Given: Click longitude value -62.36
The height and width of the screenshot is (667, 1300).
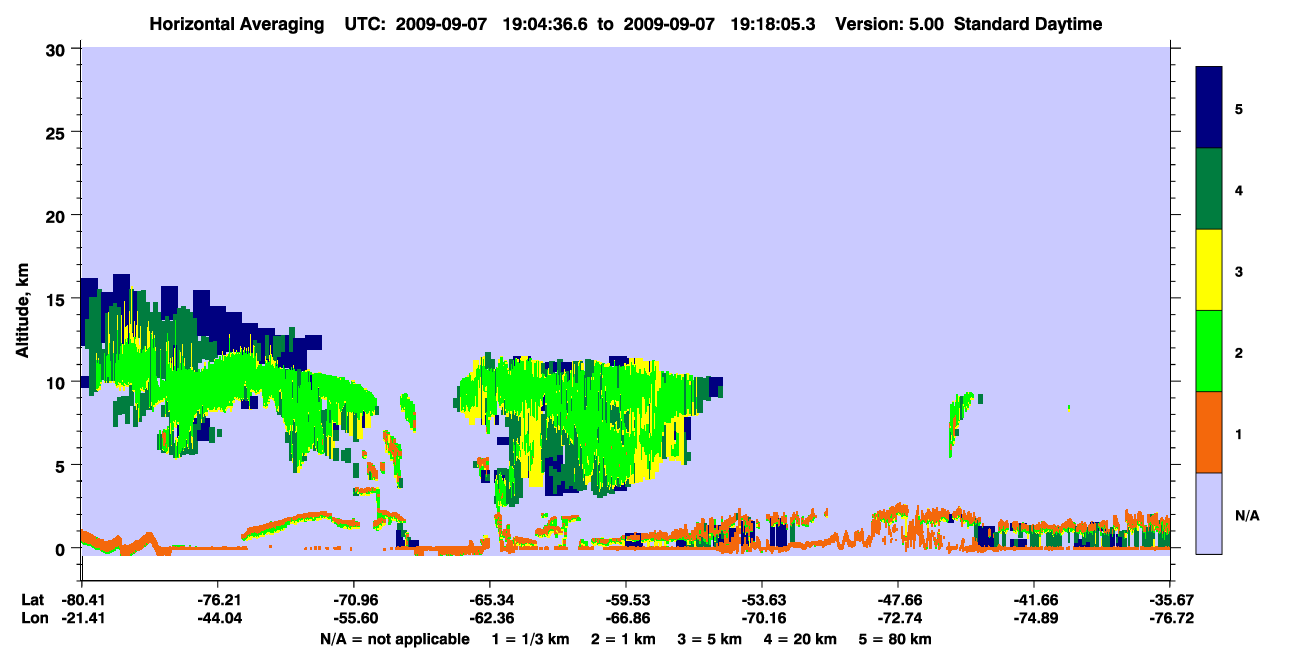Looking at the screenshot, I should (489, 618).
